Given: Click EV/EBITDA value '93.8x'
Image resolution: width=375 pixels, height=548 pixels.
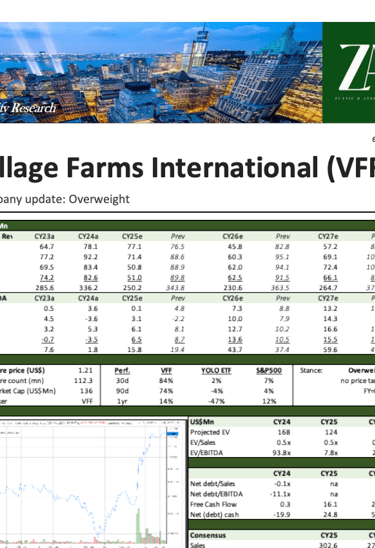Looking at the screenshot, I should coord(281,453).
